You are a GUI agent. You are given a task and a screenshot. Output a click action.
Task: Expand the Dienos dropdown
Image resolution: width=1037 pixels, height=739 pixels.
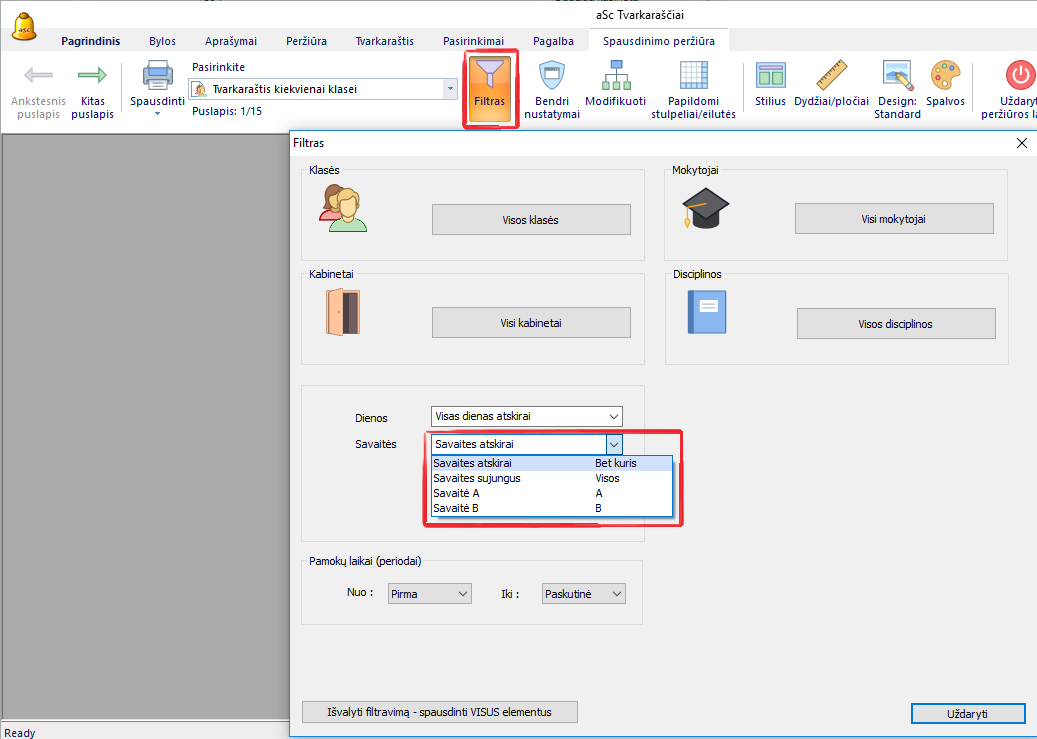click(613, 417)
